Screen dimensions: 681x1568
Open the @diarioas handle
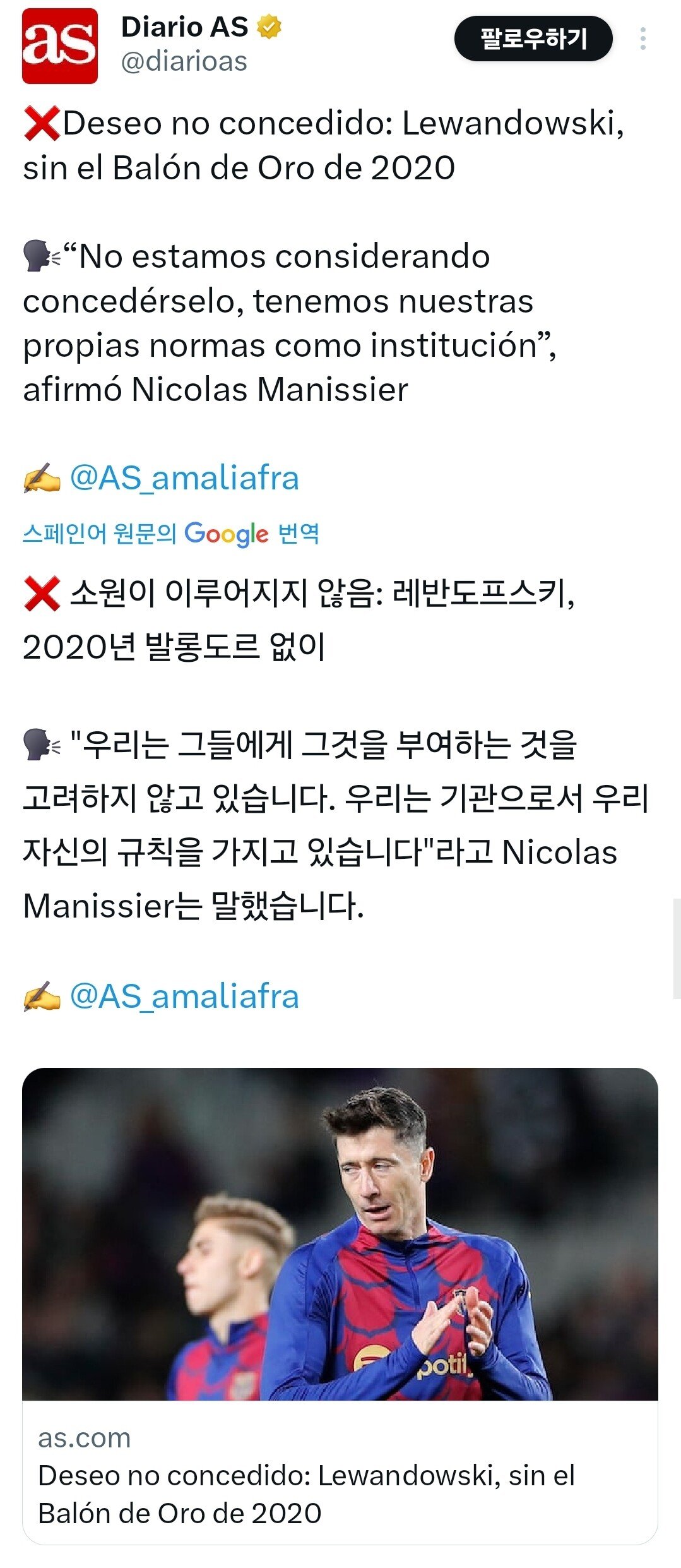[x=184, y=62]
